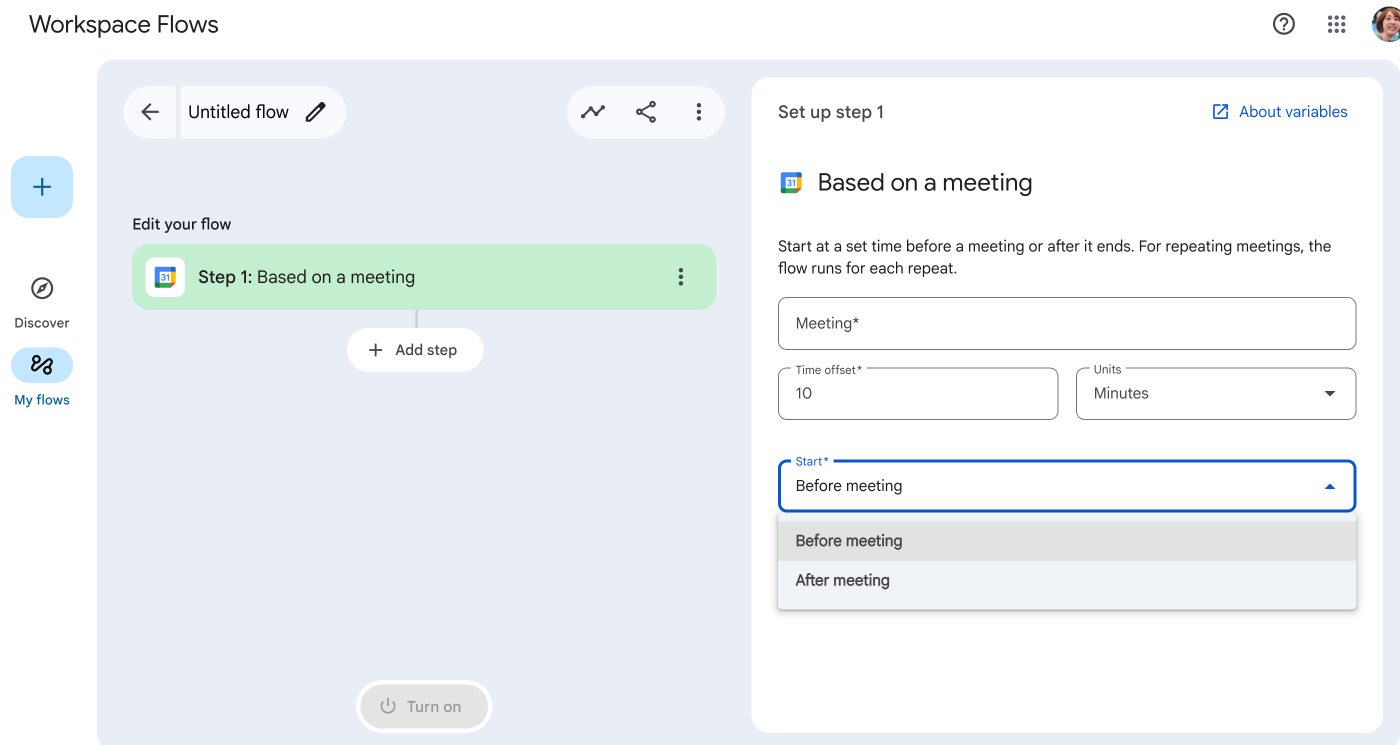The image size is (1400, 745).
Task: Click the Workspace Flows header title
Action: tap(124, 25)
